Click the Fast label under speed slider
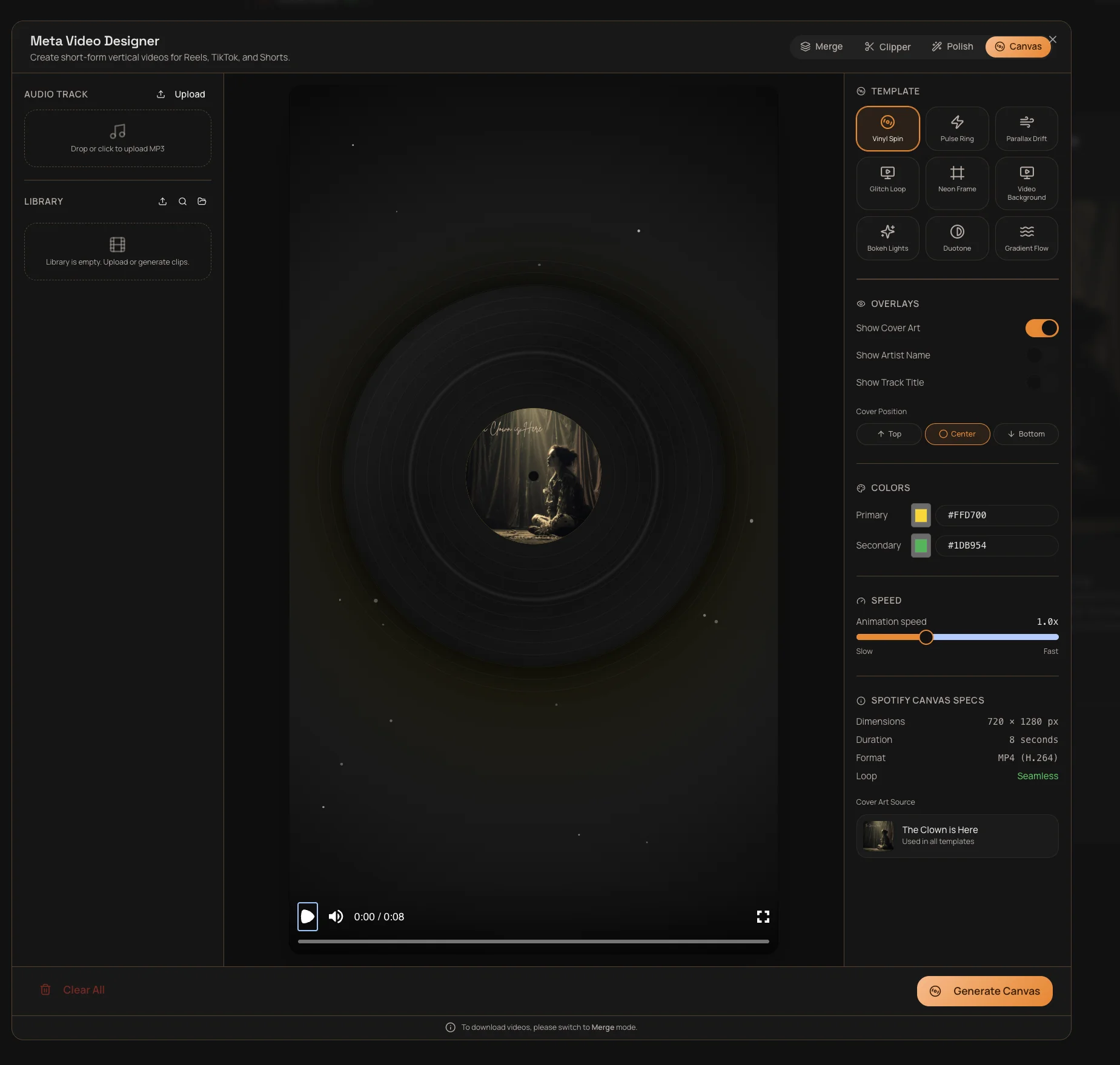The height and width of the screenshot is (1065, 1120). click(x=1051, y=651)
